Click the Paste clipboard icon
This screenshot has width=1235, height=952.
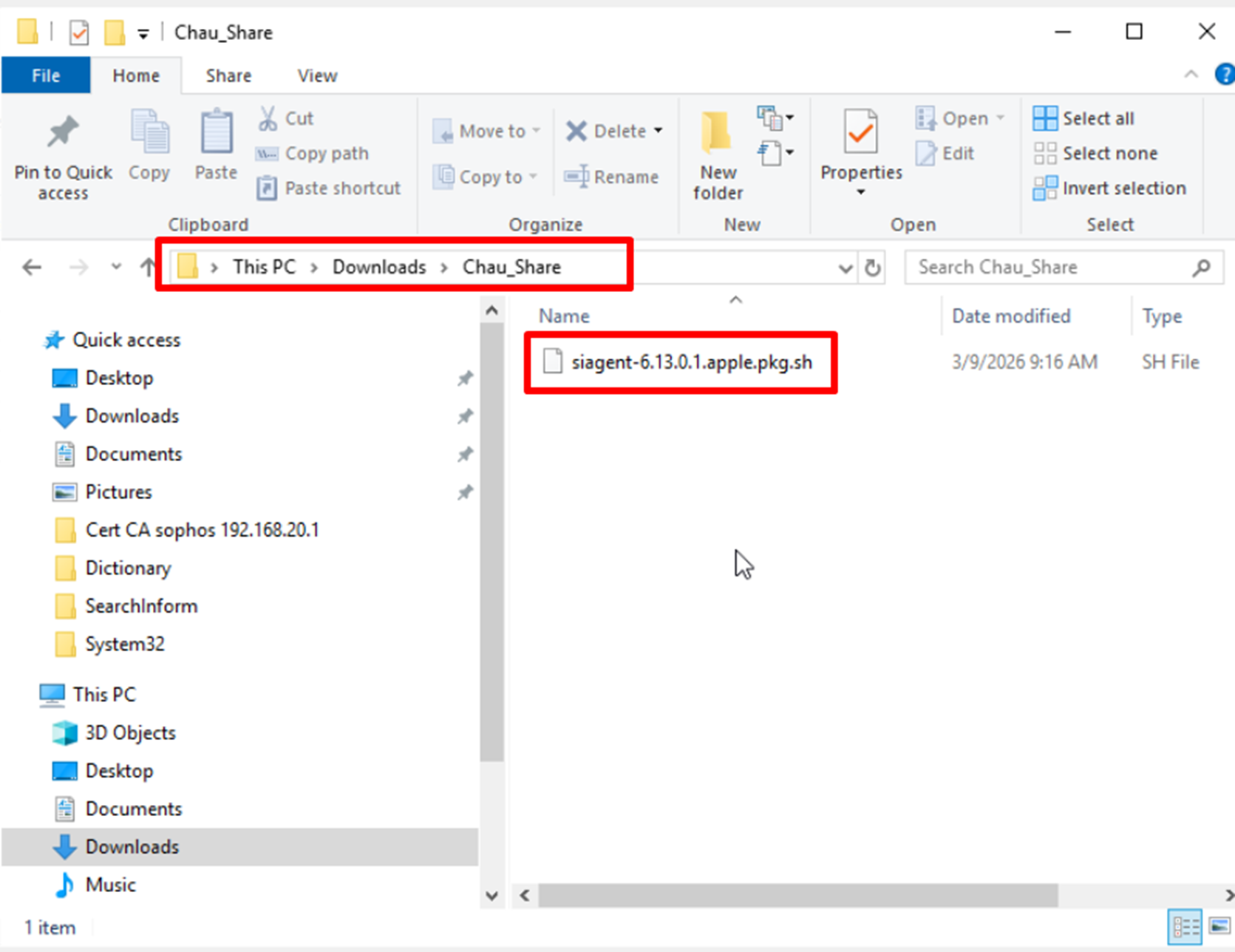click(x=216, y=132)
